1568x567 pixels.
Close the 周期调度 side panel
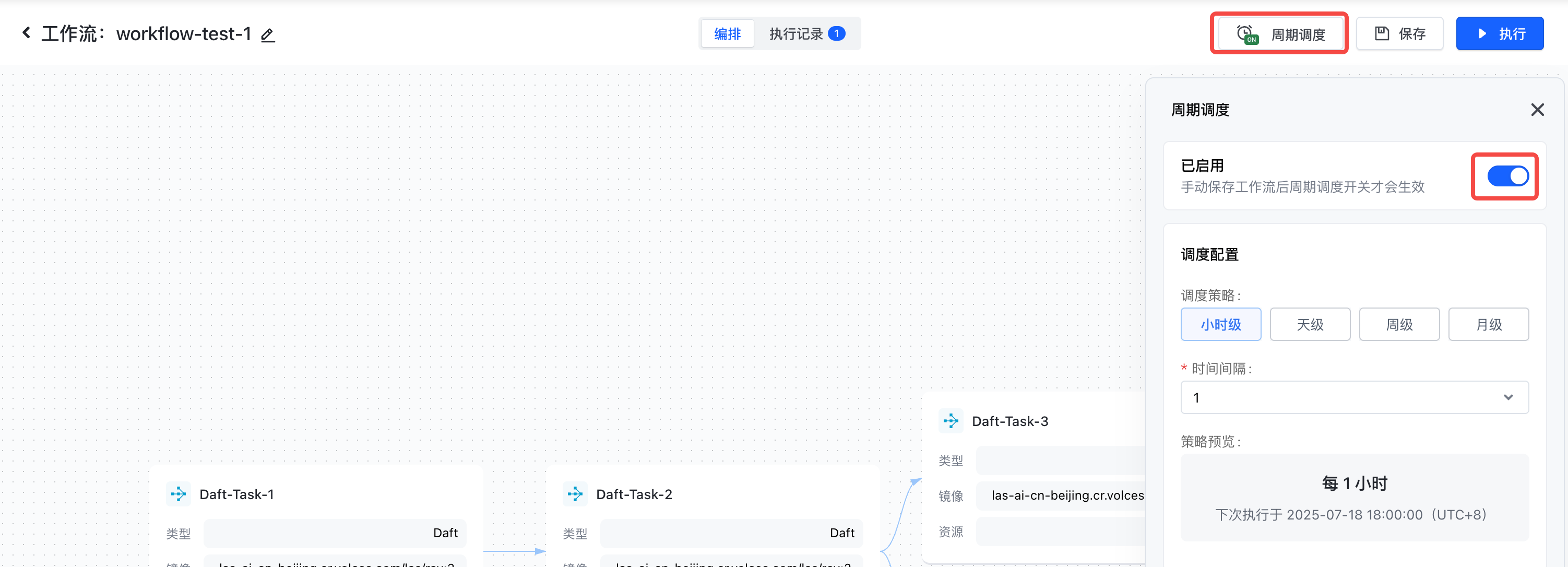coord(1537,110)
